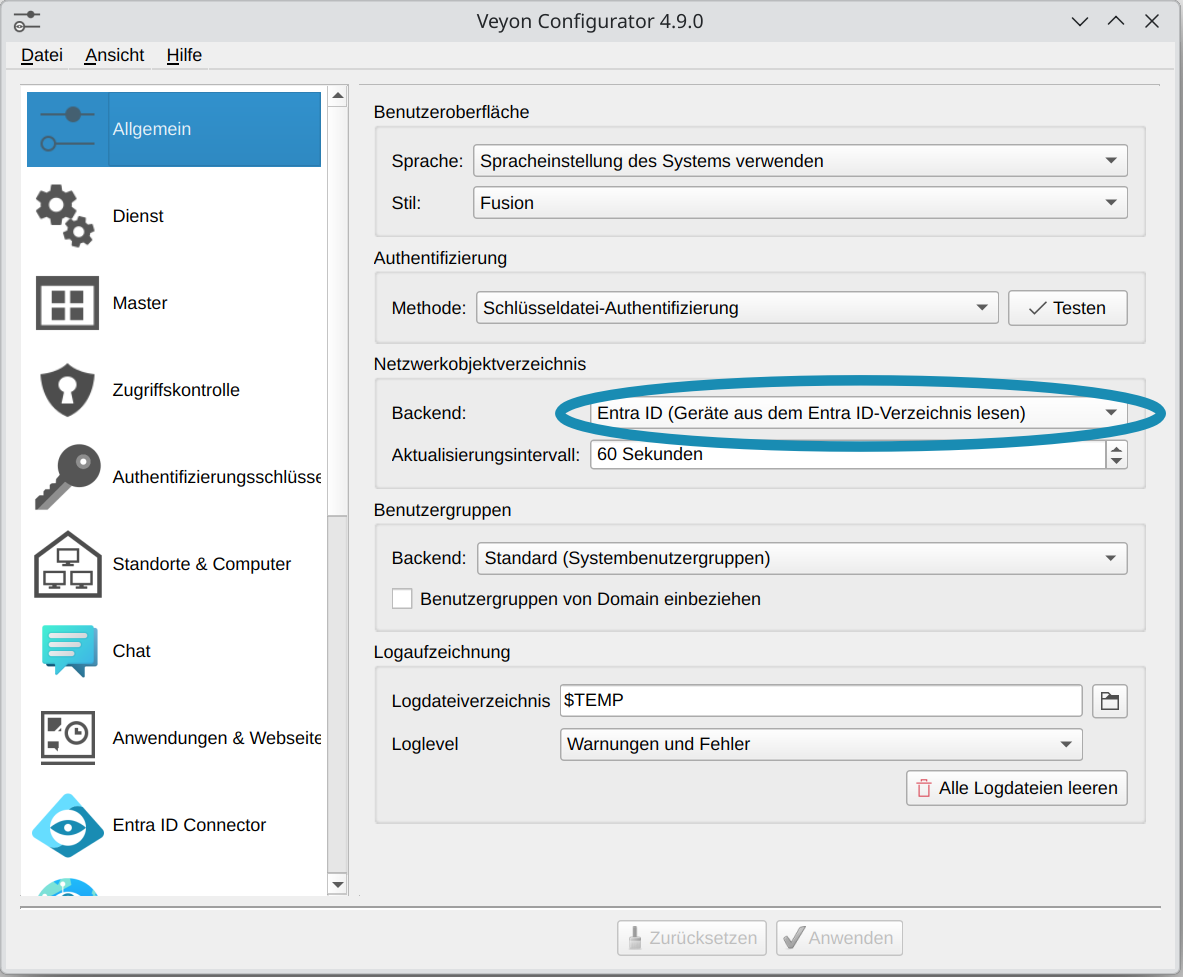Increase Aktualisierungsintervall with up arrow
The width and height of the screenshot is (1183, 977).
(1116, 448)
